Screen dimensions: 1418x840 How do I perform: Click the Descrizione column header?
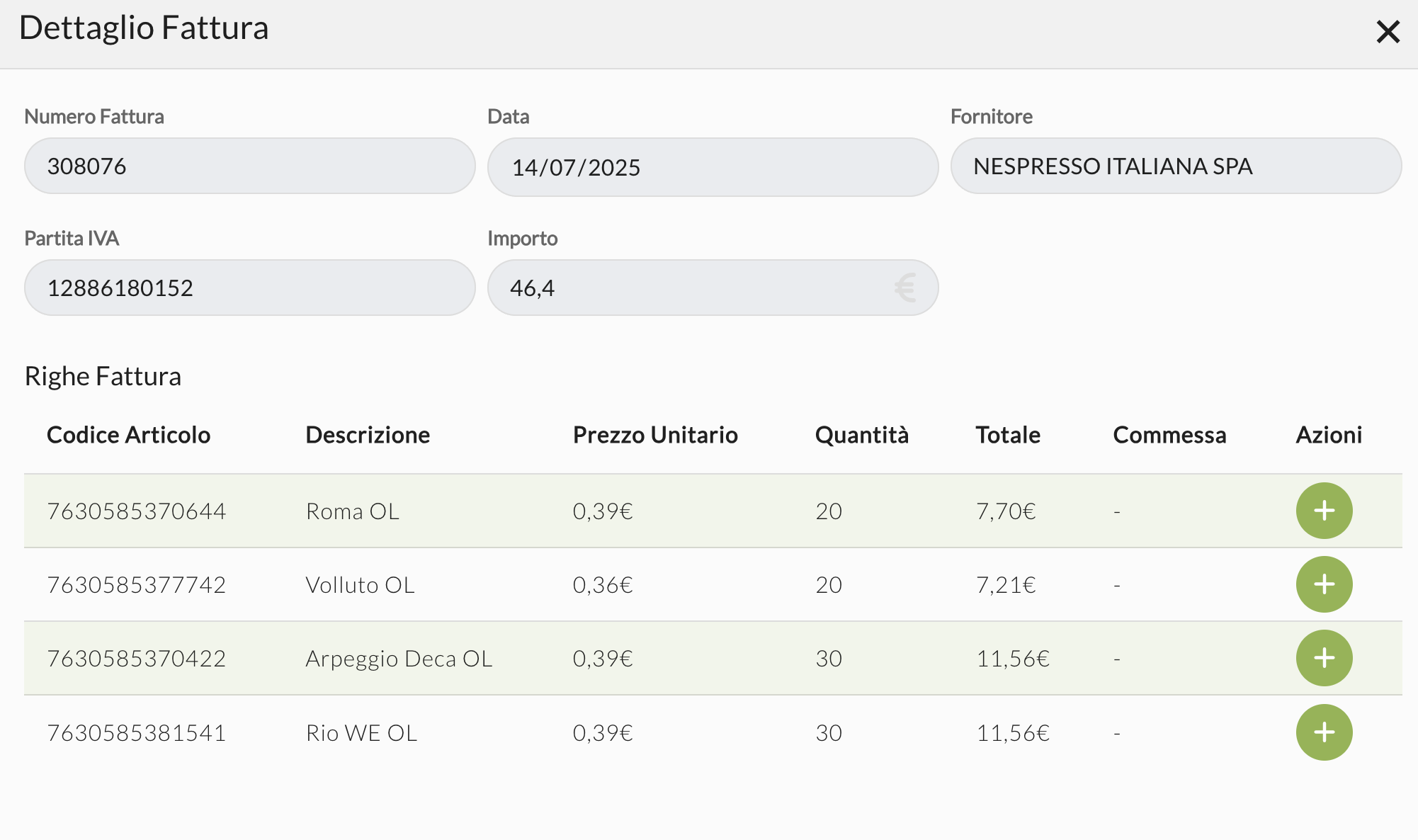tap(368, 435)
